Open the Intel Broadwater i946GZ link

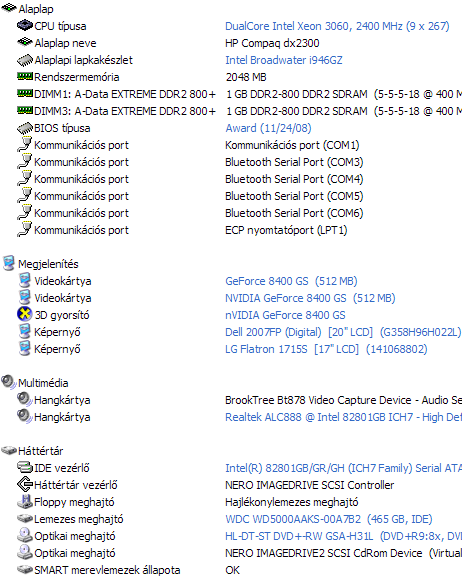284,60
